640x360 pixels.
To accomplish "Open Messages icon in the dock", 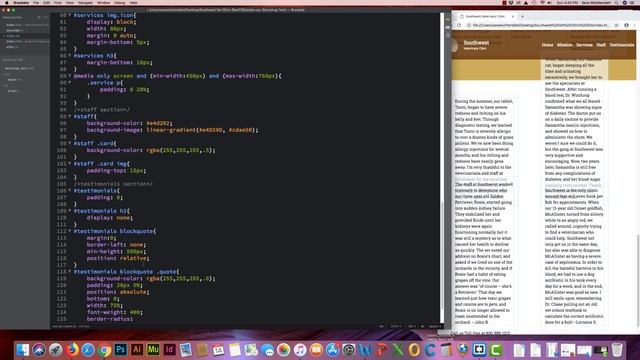I will pyautogui.click(x=267, y=350).
